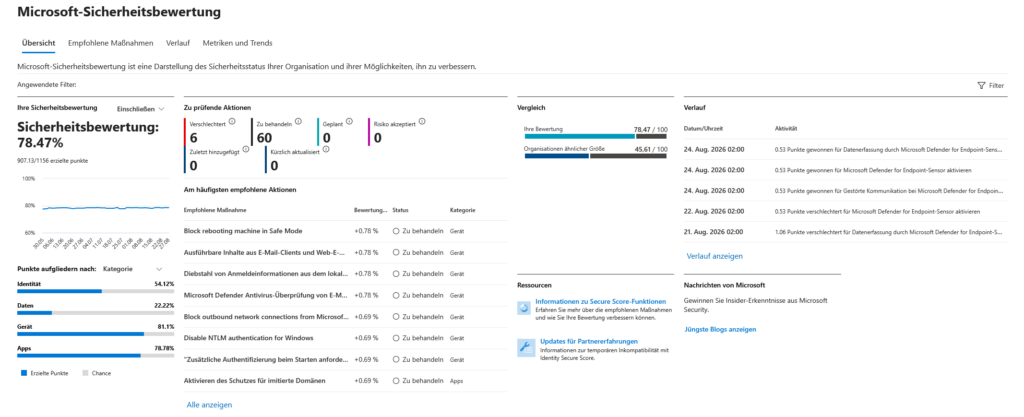
Task: Click the Secure Score-Funktionen resource icon
Action: point(524,307)
